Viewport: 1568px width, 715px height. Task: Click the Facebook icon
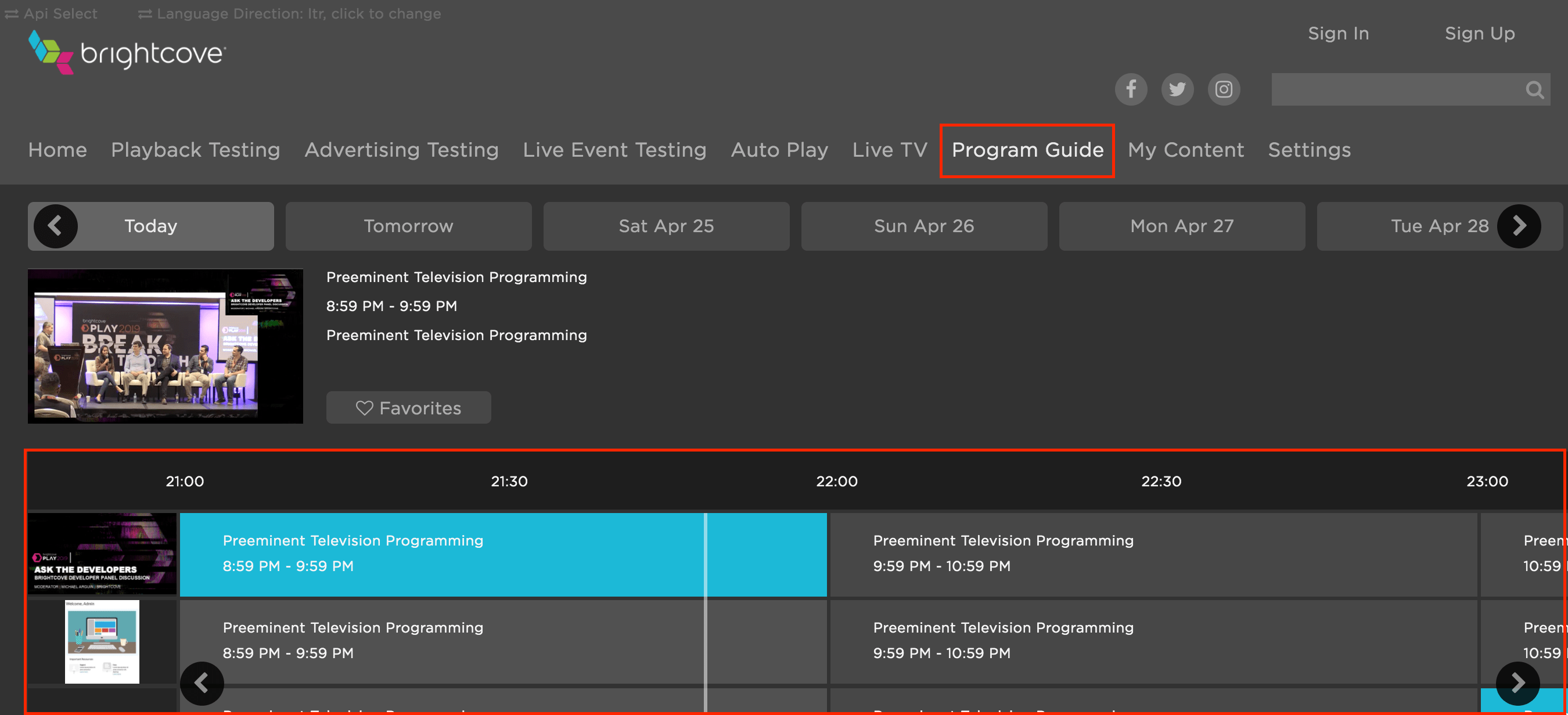pyautogui.click(x=1130, y=89)
